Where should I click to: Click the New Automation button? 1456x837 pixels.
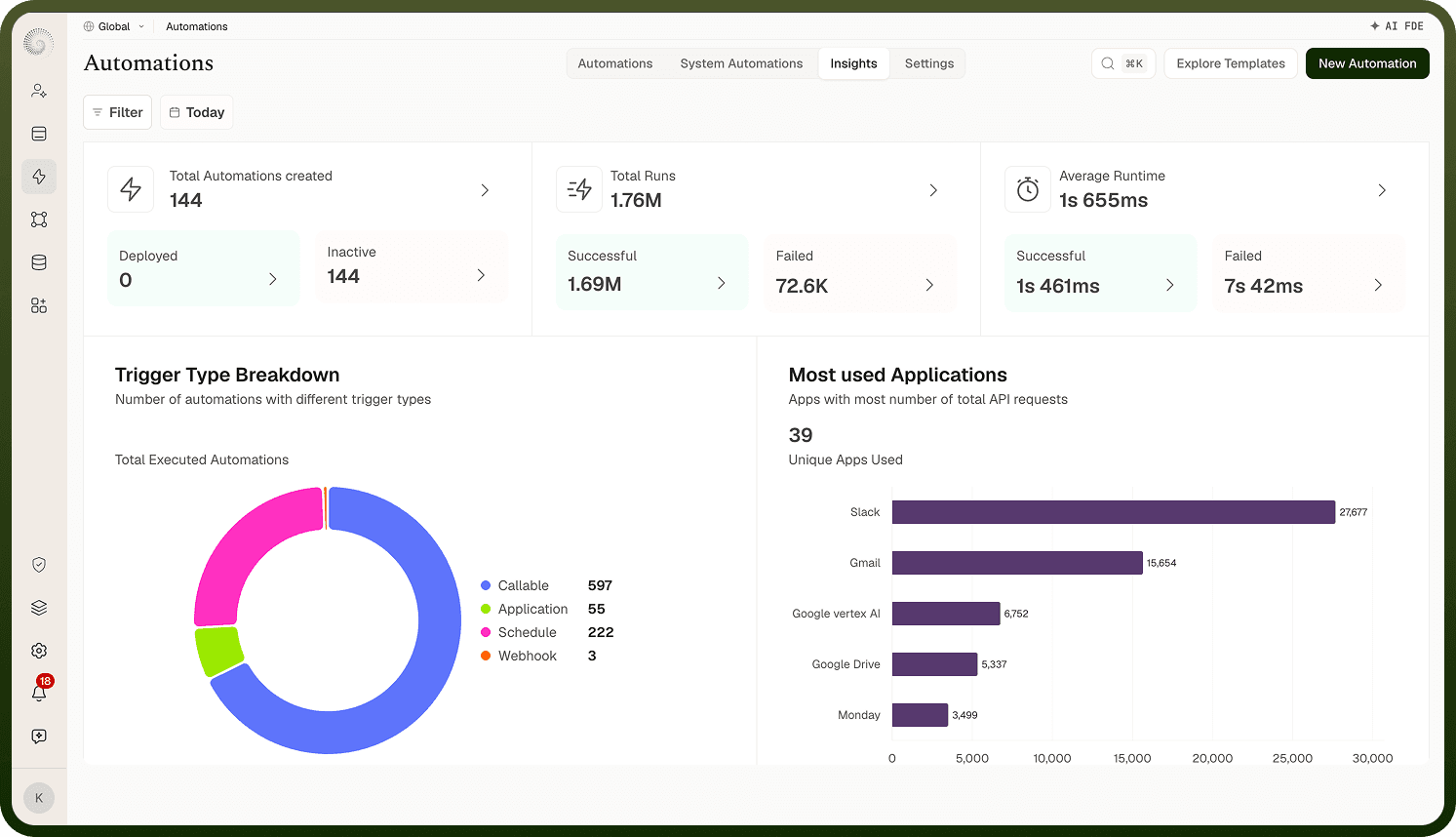click(x=1367, y=63)
